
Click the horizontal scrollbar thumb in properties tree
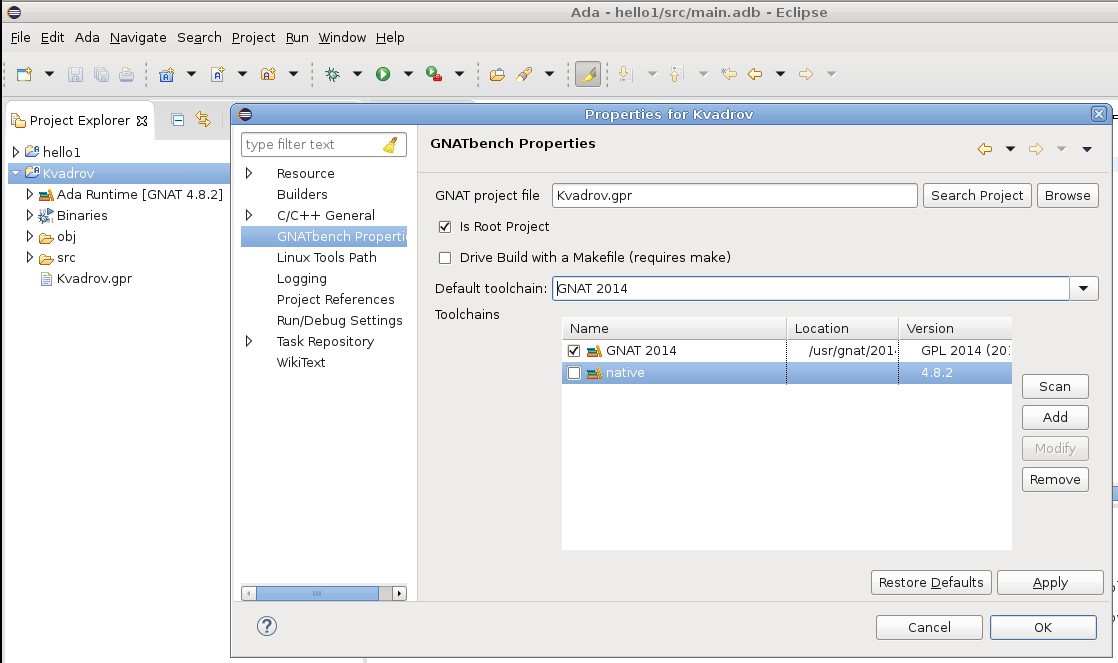click(317, 593)
